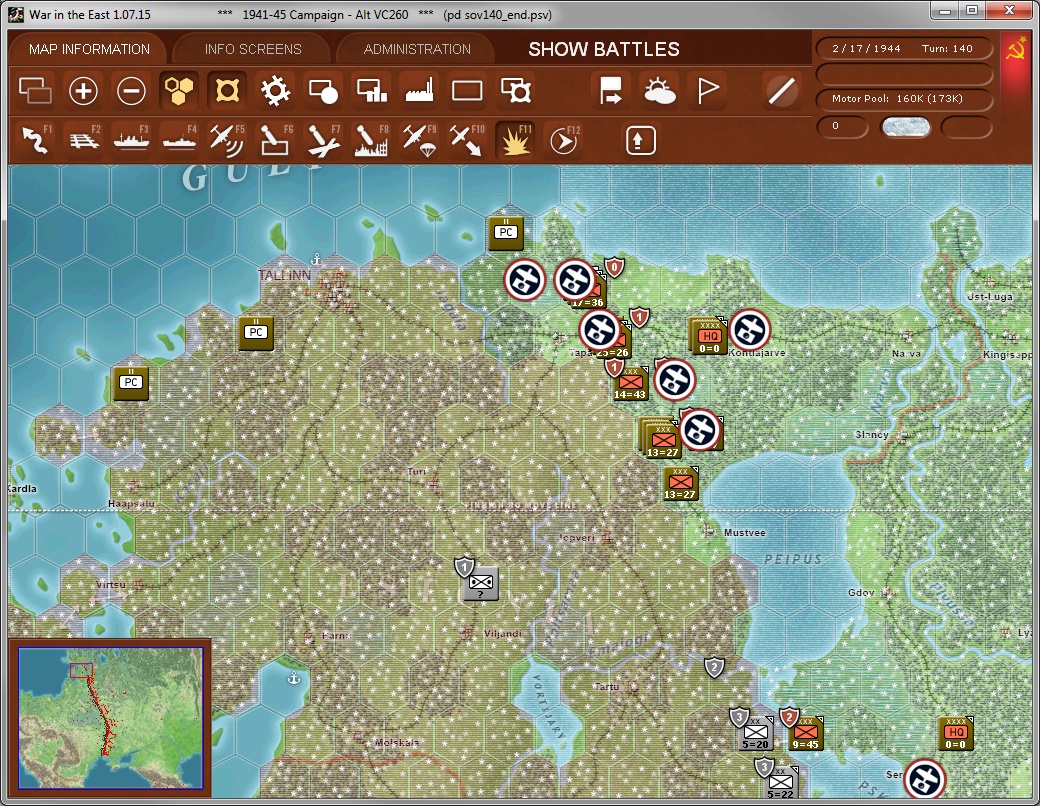The width and height of the screenshot is (1040, 806).
Task: Click the diagonal slash round button
Action: click(x=781, y=90)
